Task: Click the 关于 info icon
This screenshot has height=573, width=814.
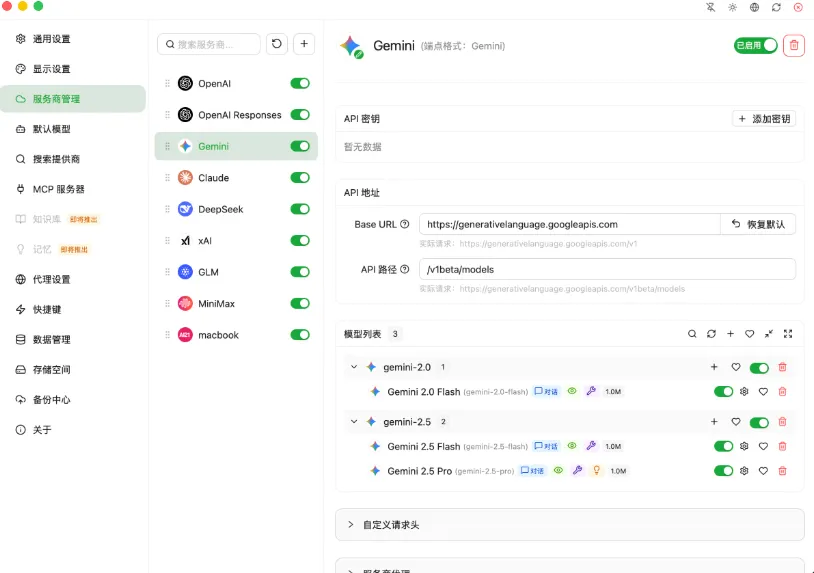Action: [21, 430]
